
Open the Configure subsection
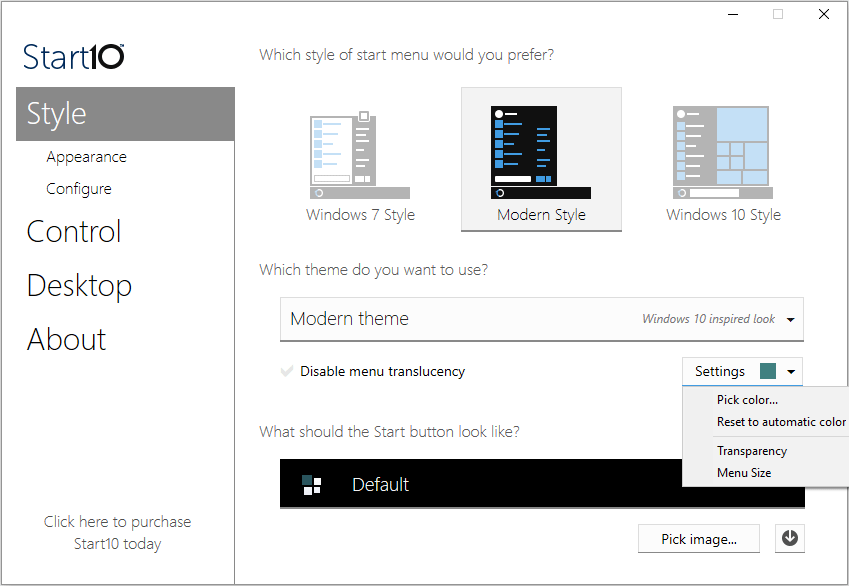point(79,188)
